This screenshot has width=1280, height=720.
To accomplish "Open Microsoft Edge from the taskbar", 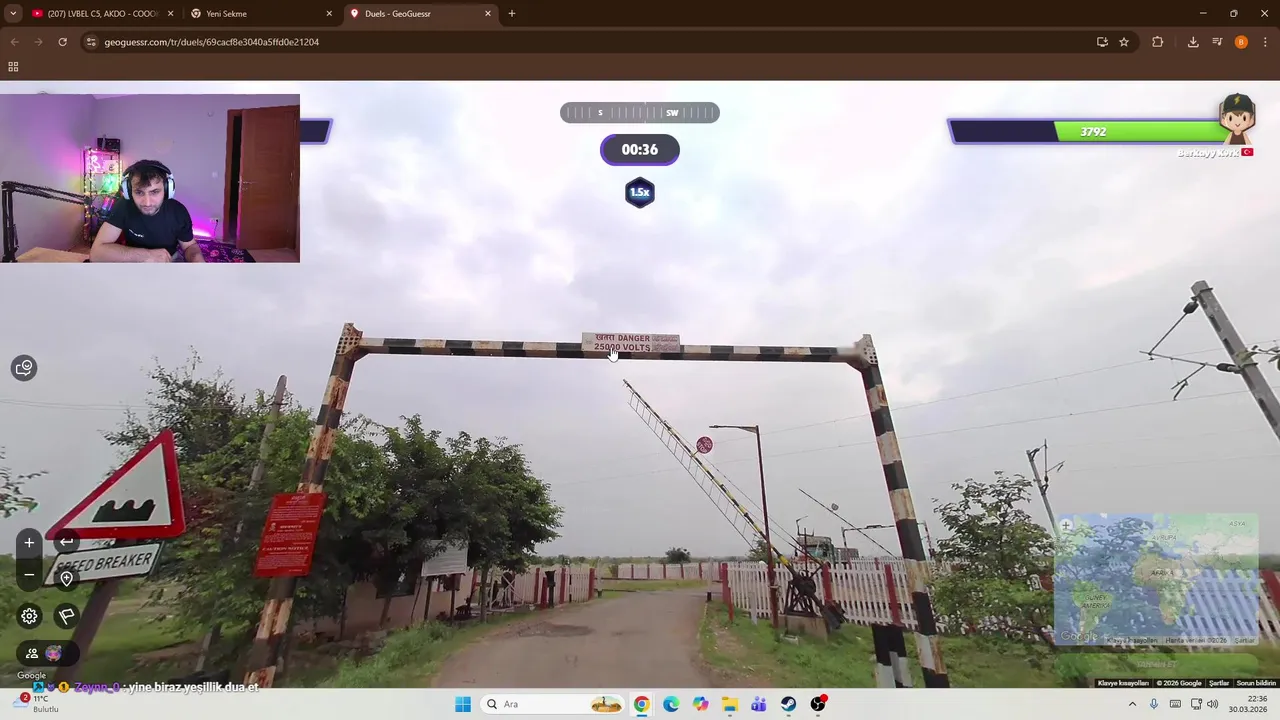I will pyautogui.click(x=671, y=704).
